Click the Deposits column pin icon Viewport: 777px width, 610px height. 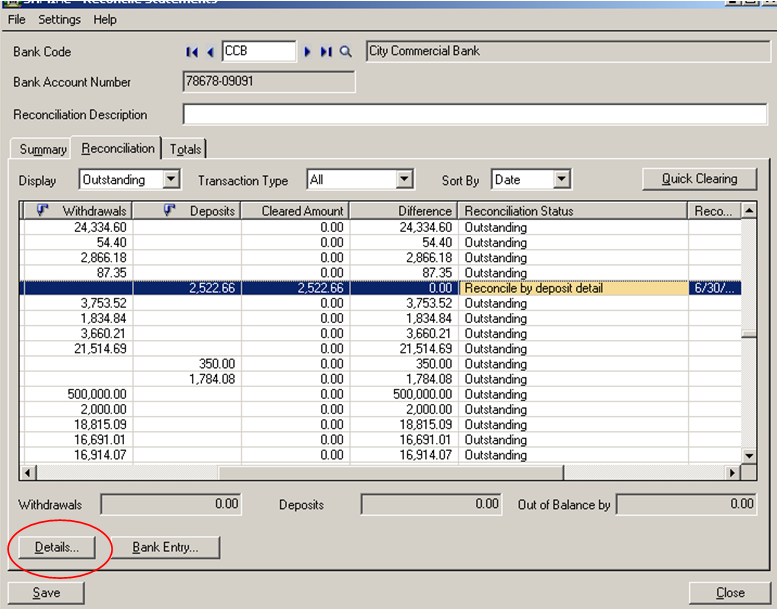pos(169,211)
